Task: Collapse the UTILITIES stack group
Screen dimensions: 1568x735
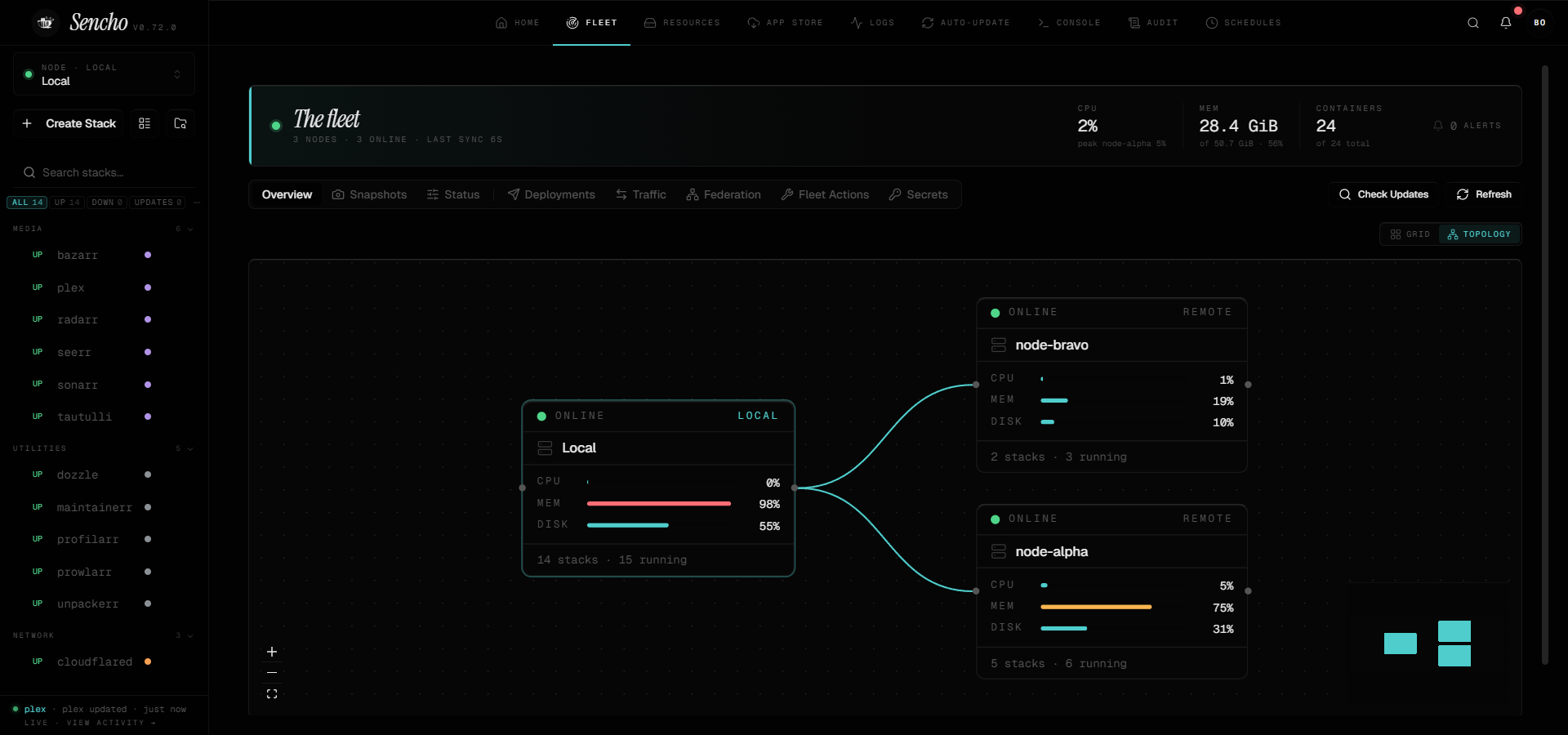Action: coord(104,448)
